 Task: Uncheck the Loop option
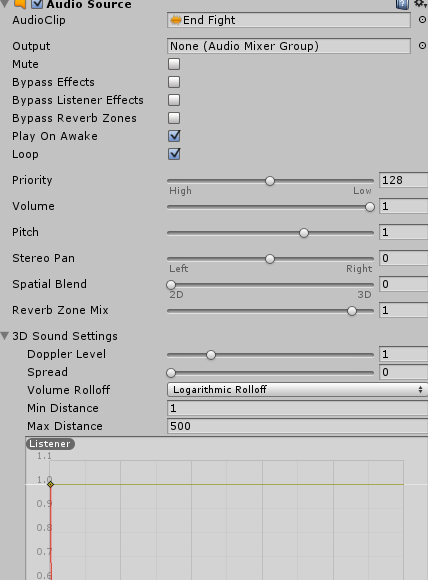[x=174, y=154]
